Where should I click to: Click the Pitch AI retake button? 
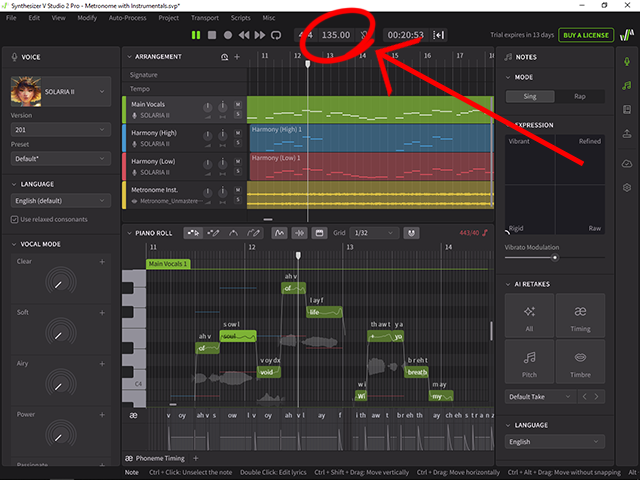pyautogui.click(x=529, y=362)
